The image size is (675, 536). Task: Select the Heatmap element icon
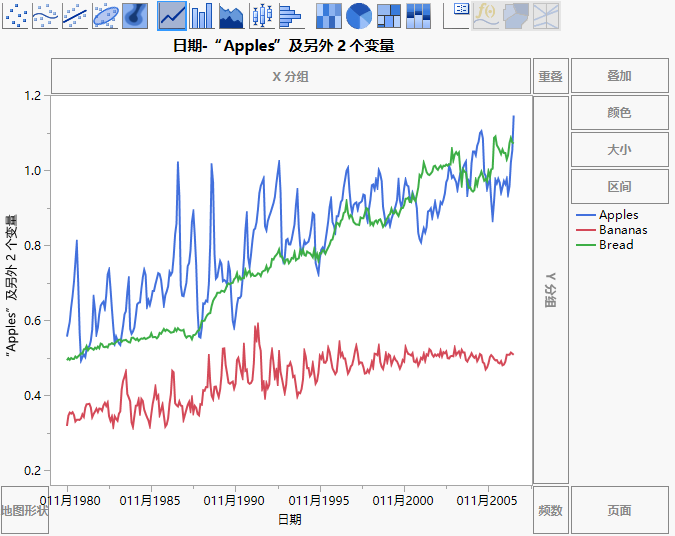328,15
